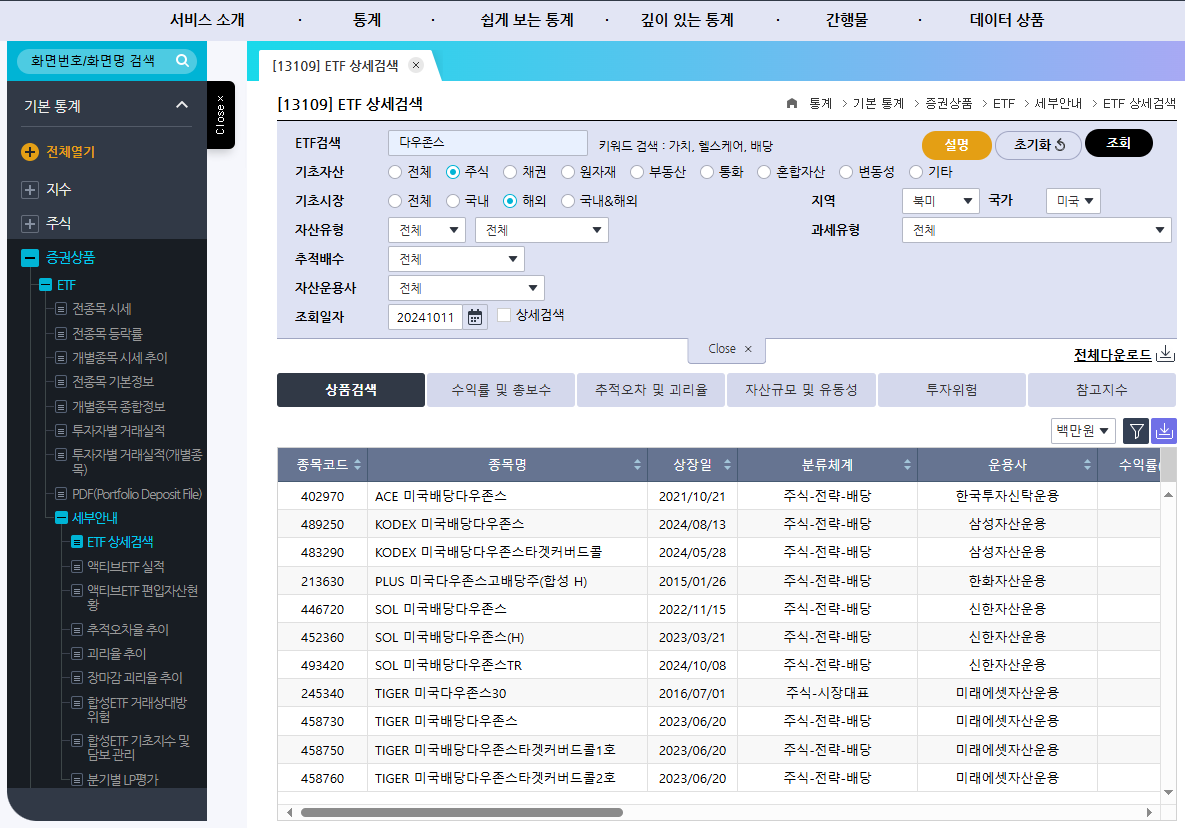The height and width of the screenshot is (828, 1185).
Task: Click the 조회일자 date field
Action: pyautogui.click(x=425, y=317)
